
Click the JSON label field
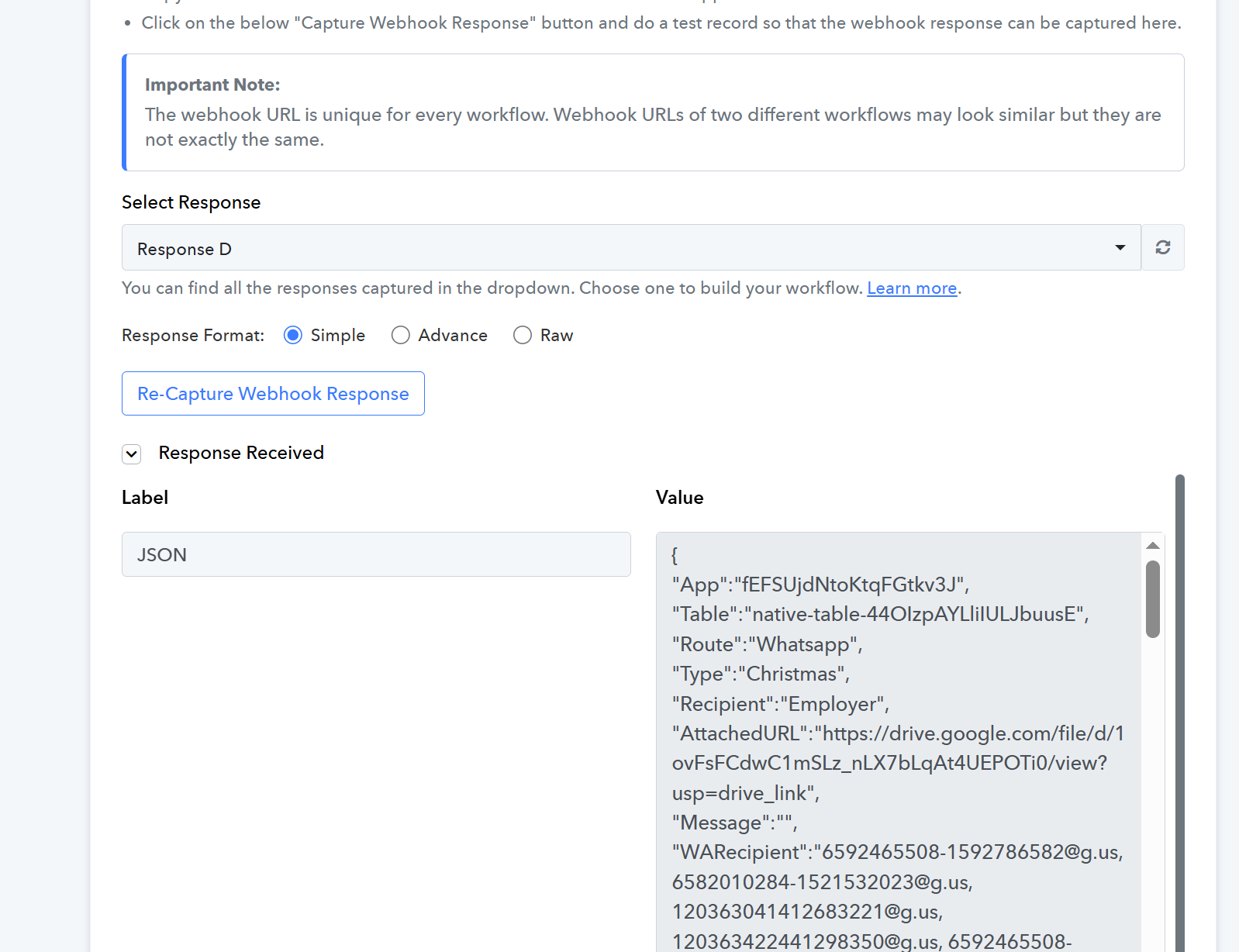376,554
